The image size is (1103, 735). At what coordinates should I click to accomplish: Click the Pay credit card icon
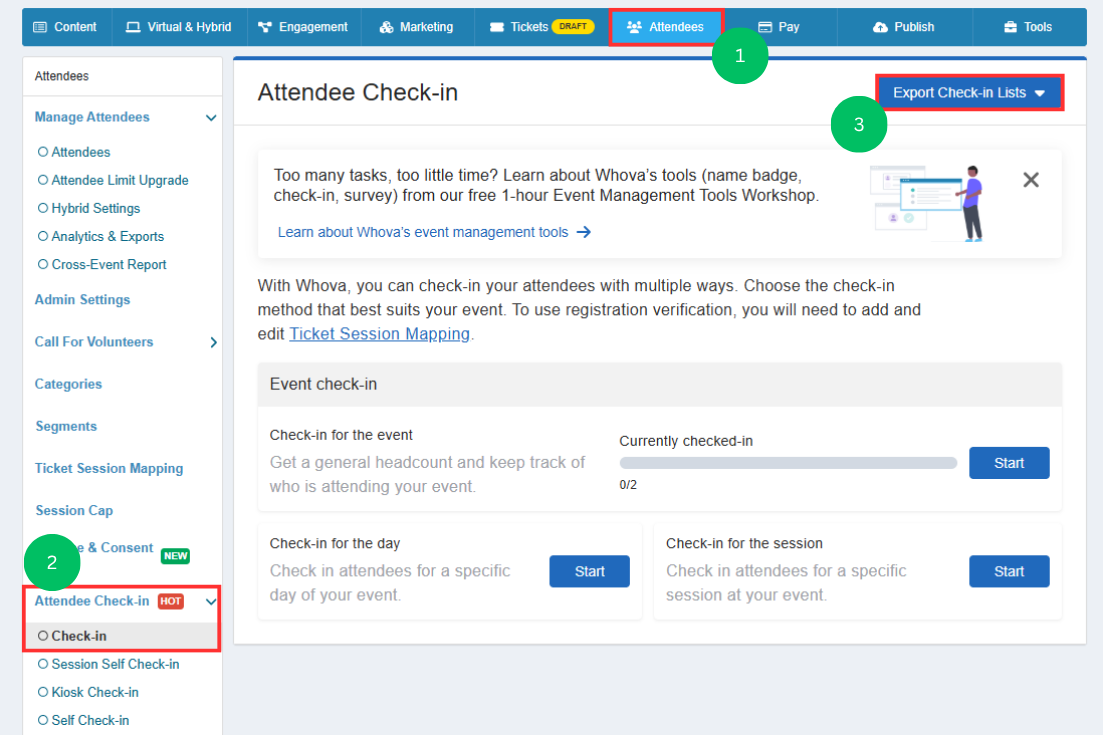(765, 27)
